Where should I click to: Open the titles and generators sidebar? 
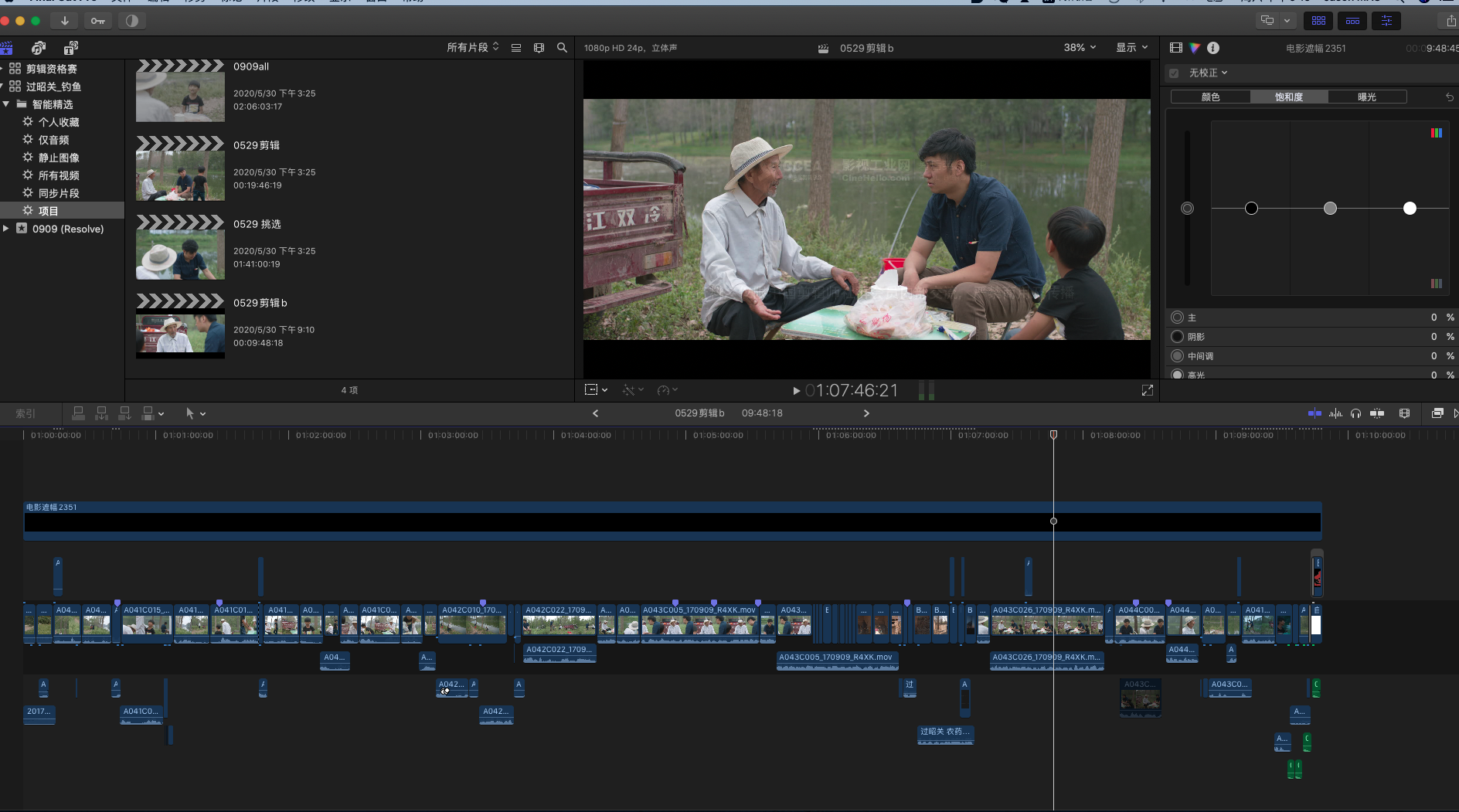coord(70,48)
